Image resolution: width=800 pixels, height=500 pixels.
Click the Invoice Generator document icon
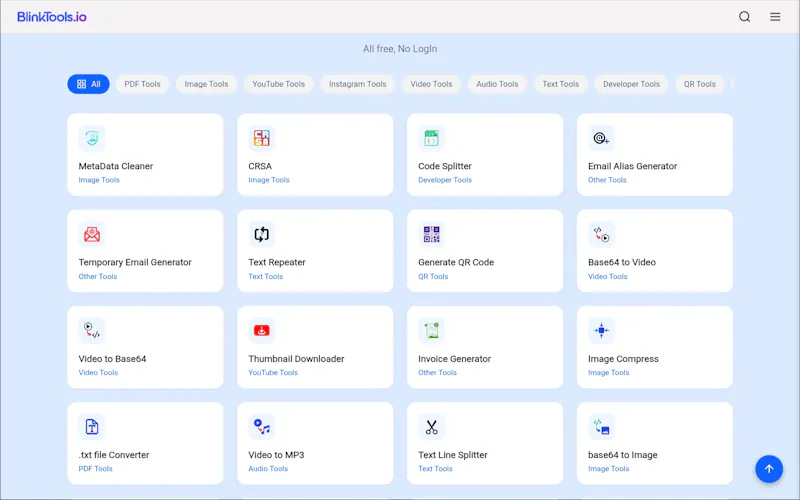coord(432,331)
